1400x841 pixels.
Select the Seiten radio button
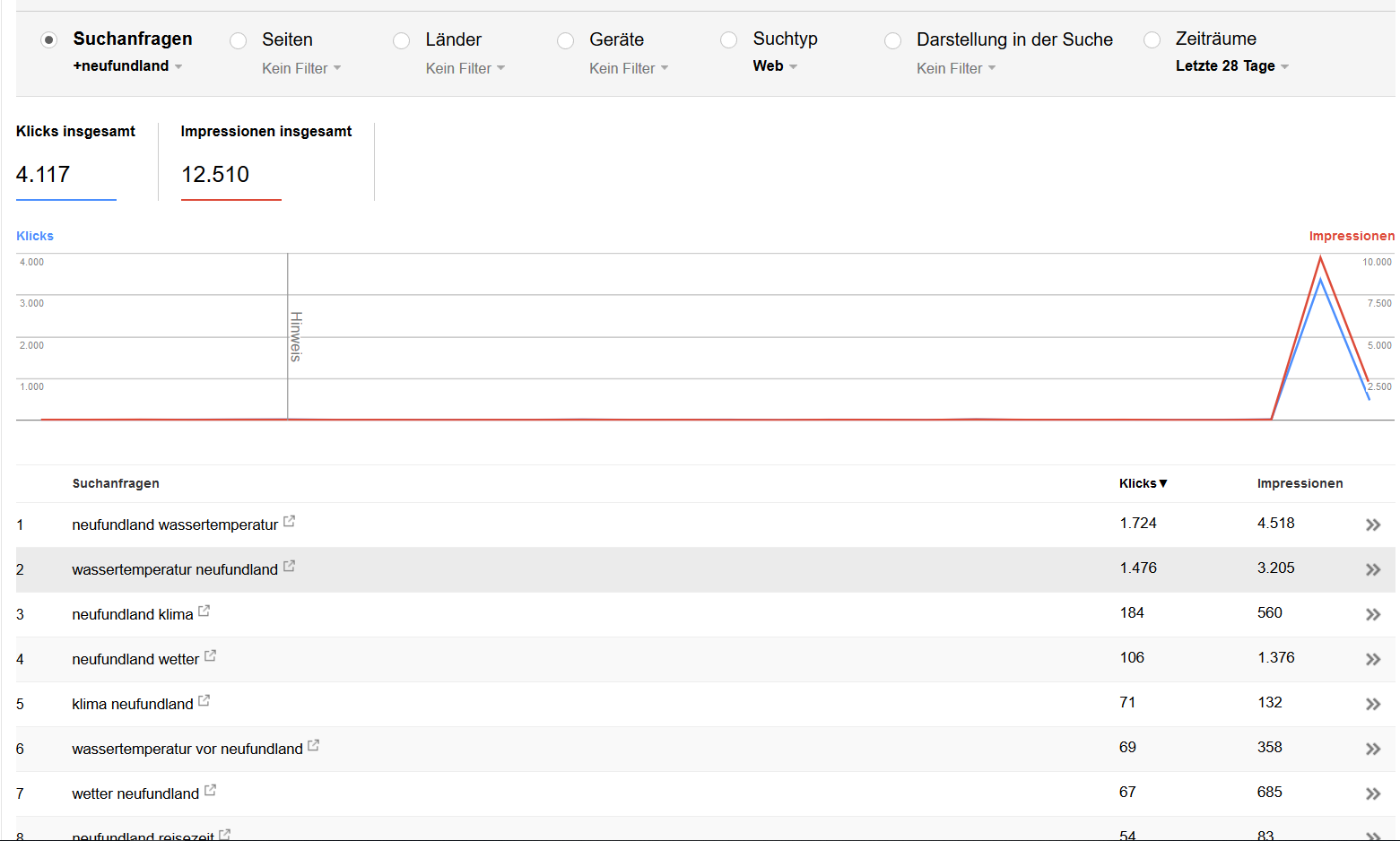point(239,41)
